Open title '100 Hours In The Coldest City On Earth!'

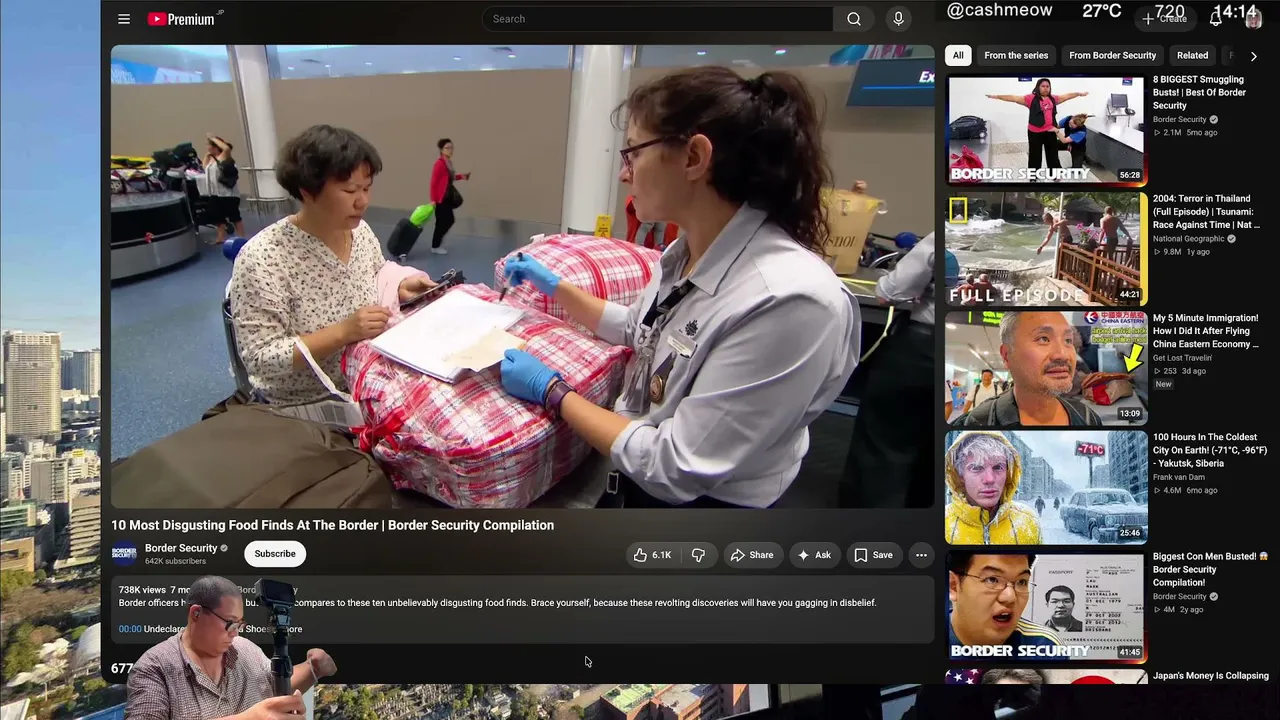1210,450
